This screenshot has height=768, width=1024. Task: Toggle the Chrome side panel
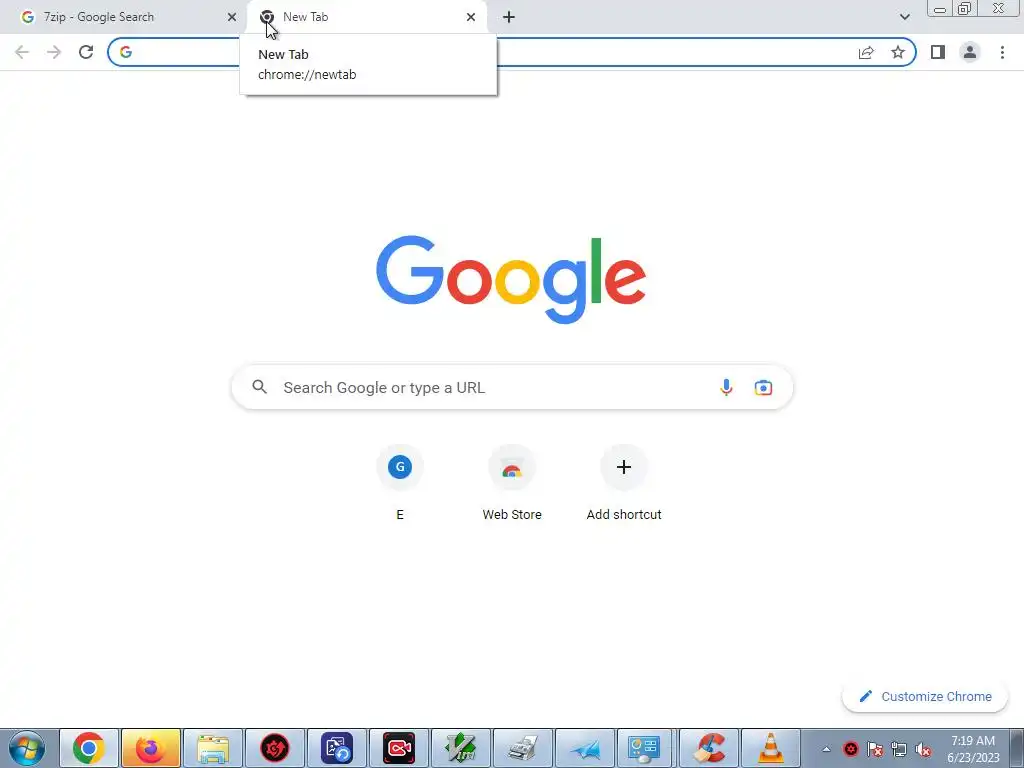(938, 52)
